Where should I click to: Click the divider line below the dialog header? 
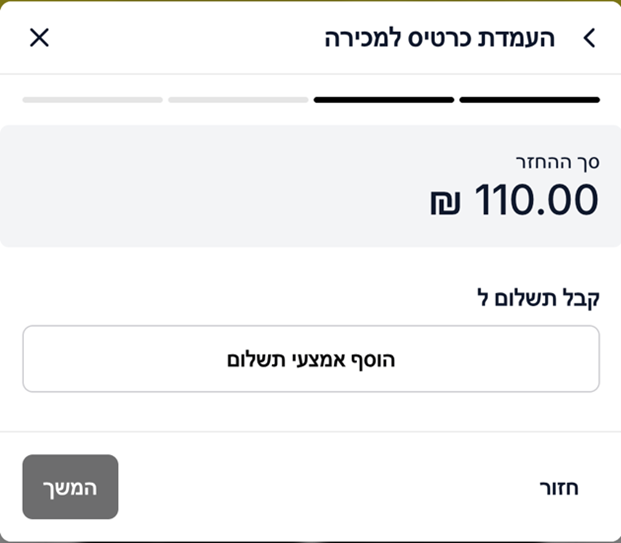coord(310,74)
